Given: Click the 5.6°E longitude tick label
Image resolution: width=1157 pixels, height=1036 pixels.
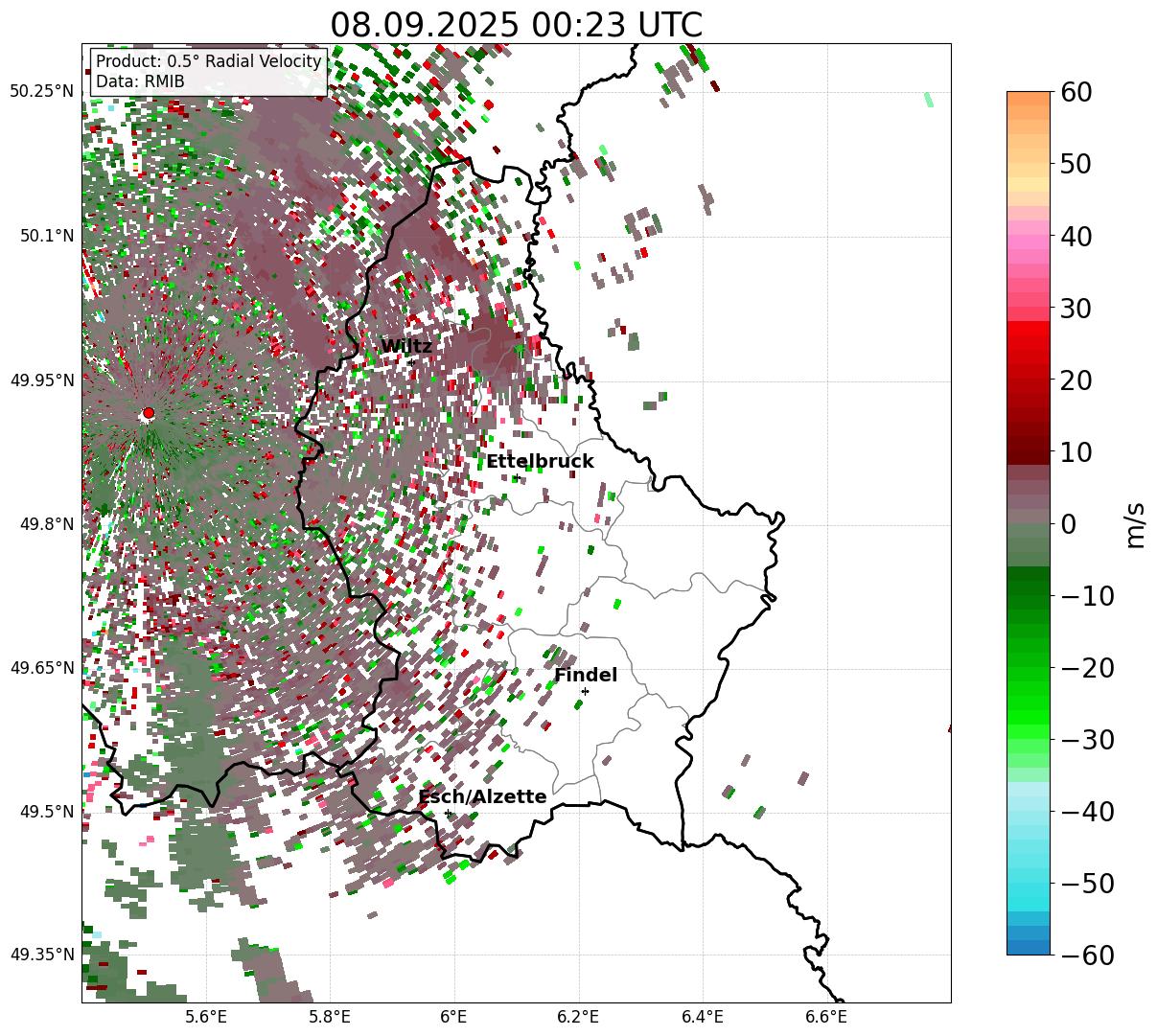Looking at the screenshot, I should pyautogui.click(x=206, y=1017).
